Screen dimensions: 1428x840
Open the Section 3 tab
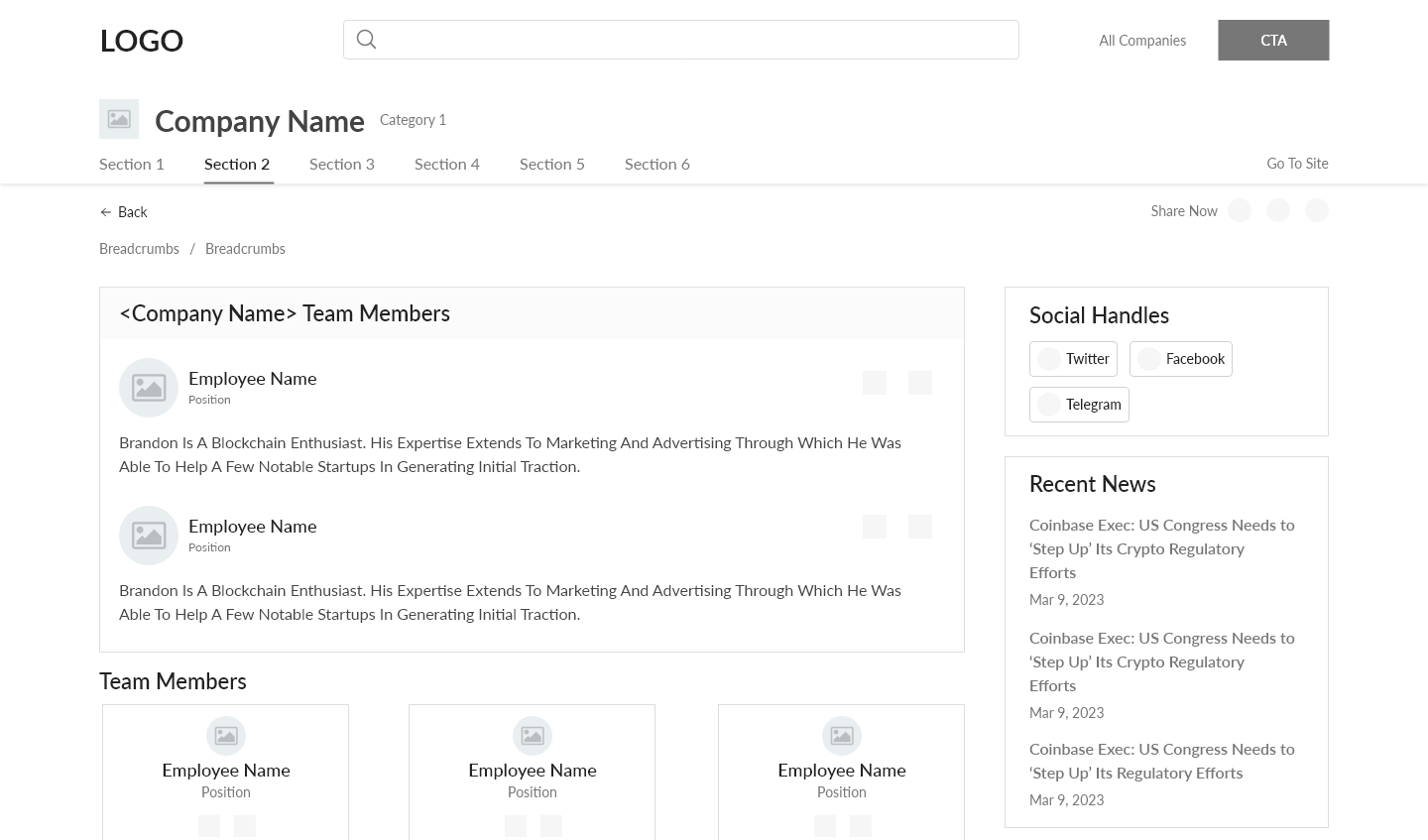[x=342, y=165]
